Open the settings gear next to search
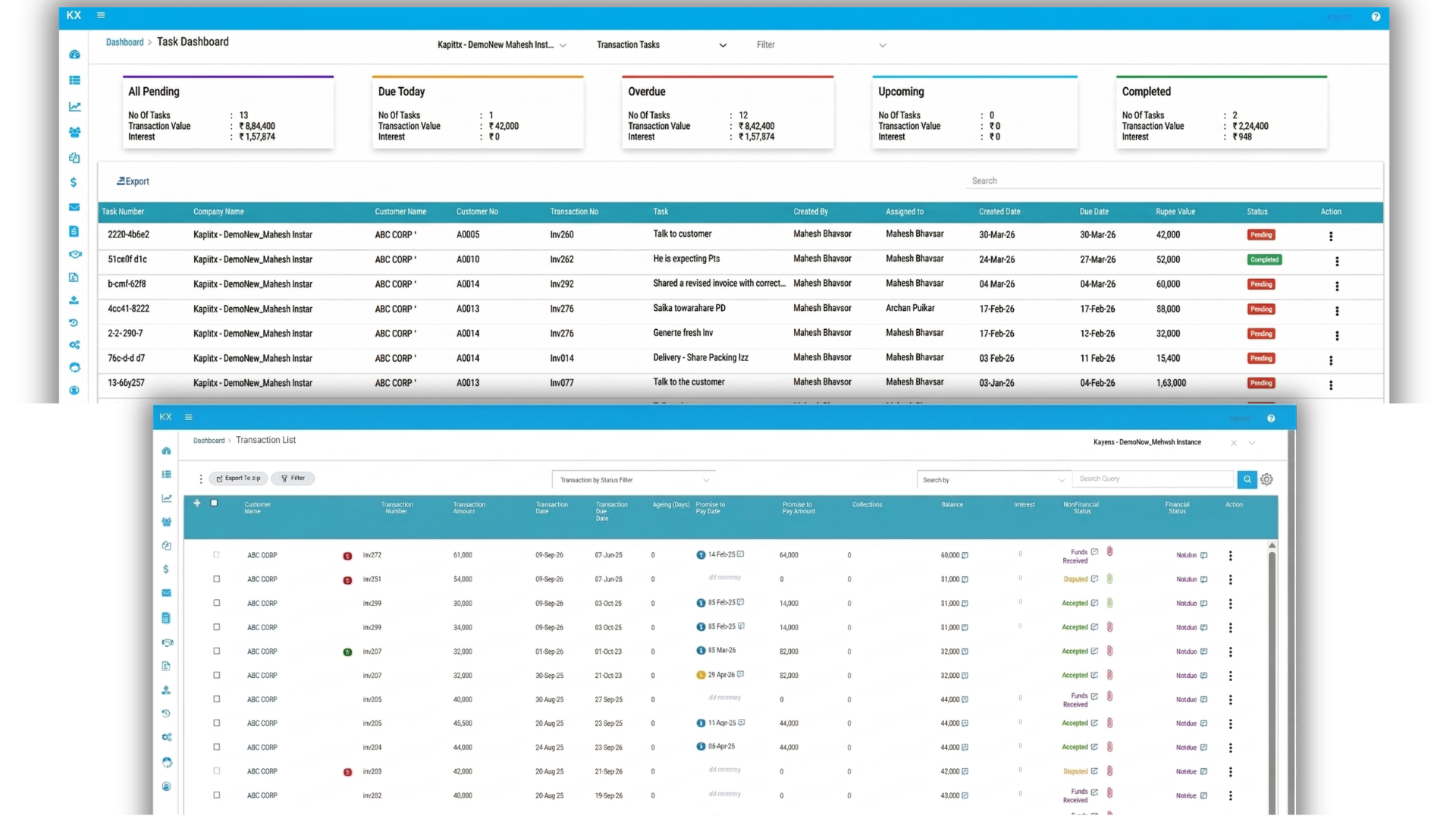This screenshot has height=819, width=1456. 1266,479
